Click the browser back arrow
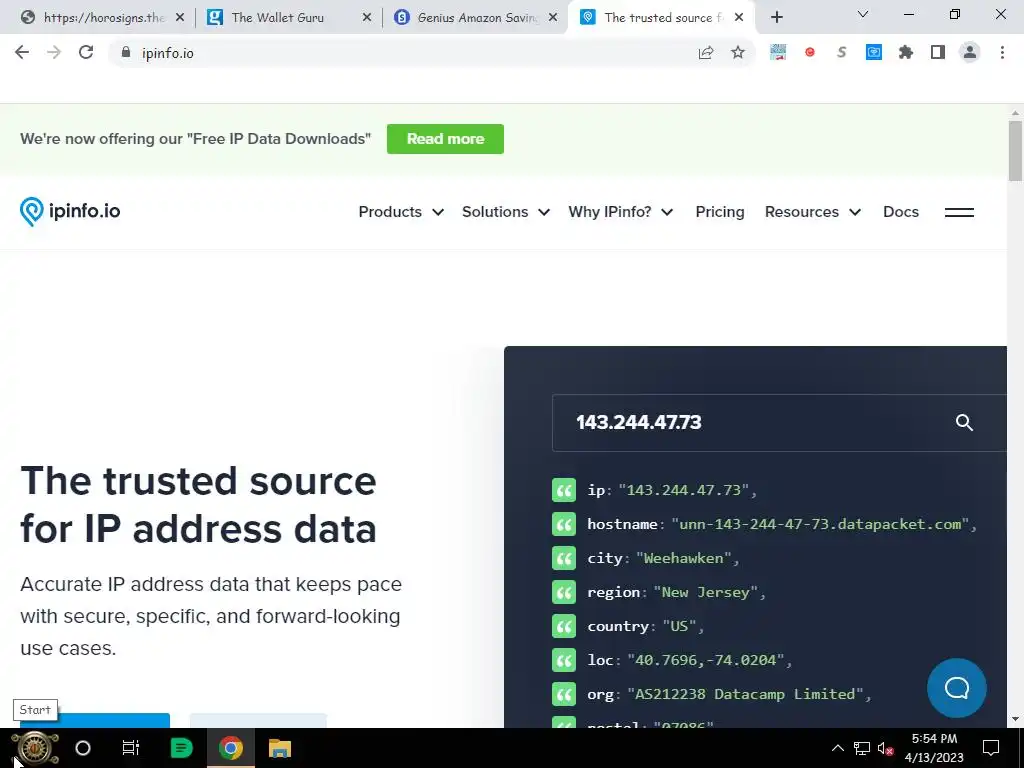Screen dimensions: 1024x768 coord(22,52)
